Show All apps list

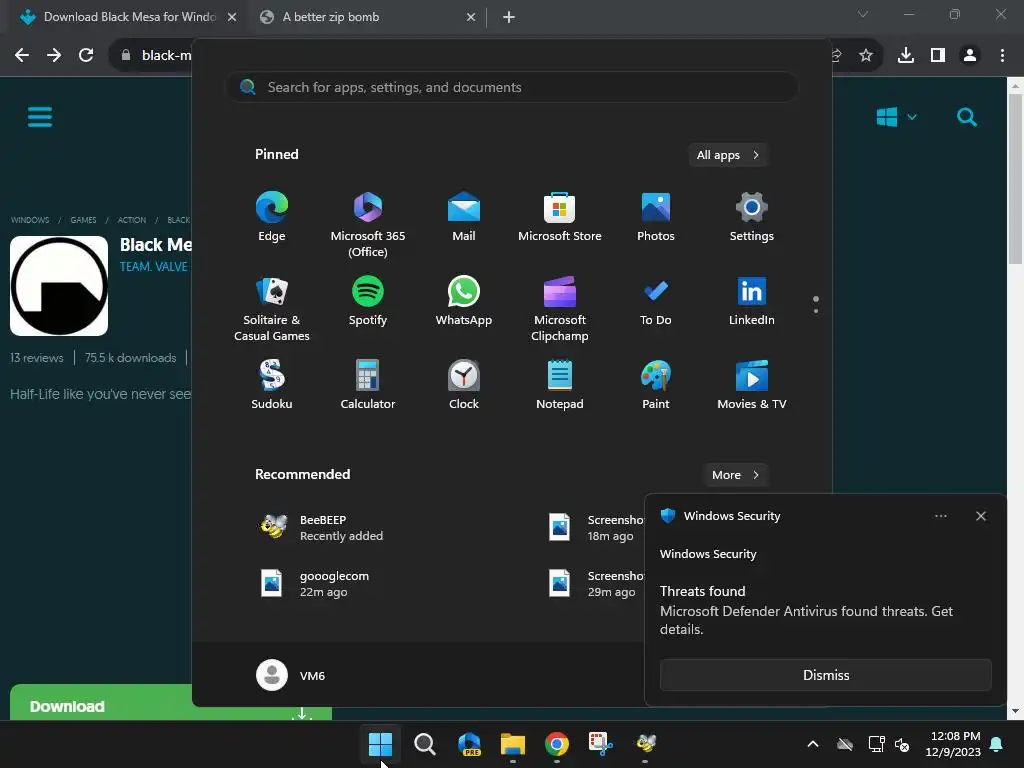tap(728, 155)
